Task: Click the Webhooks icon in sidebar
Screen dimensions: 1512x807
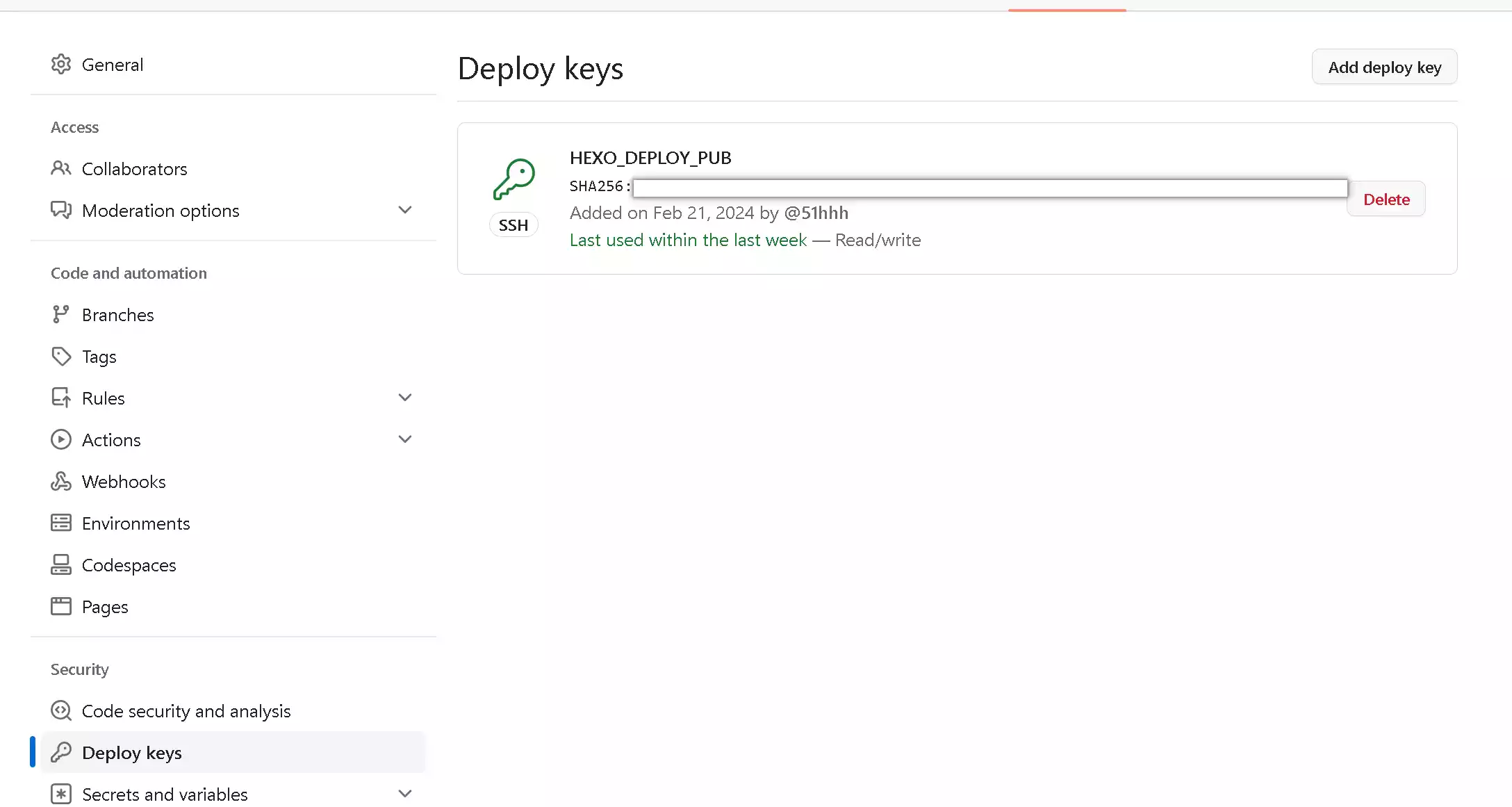Action: coord(61,481)
